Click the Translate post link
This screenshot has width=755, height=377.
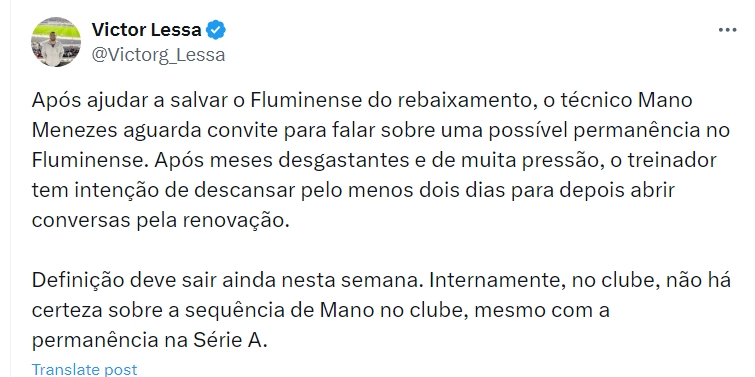tap(84, 369)
